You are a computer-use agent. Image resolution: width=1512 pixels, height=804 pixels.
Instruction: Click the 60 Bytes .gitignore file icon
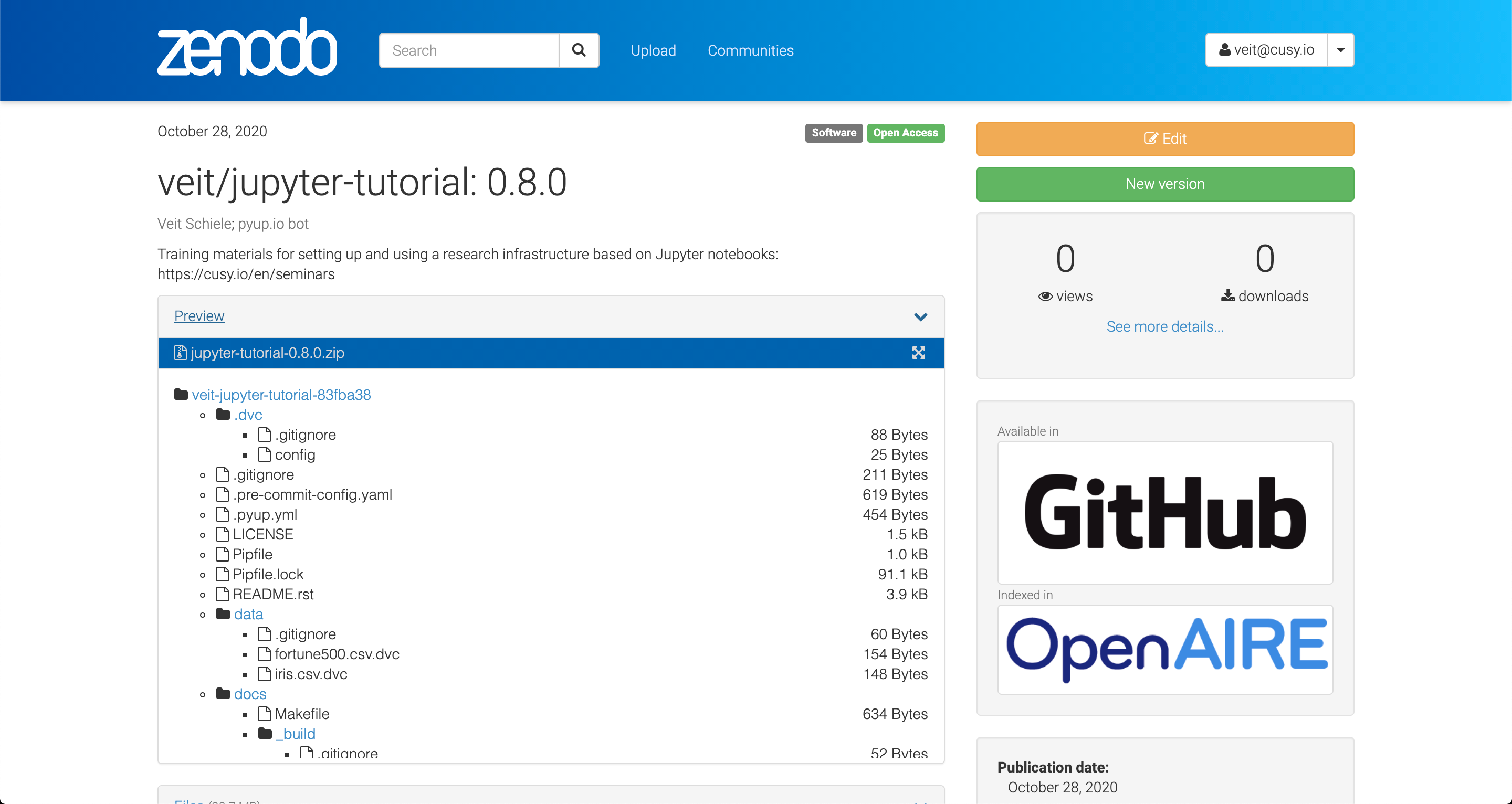click(265, 634)
